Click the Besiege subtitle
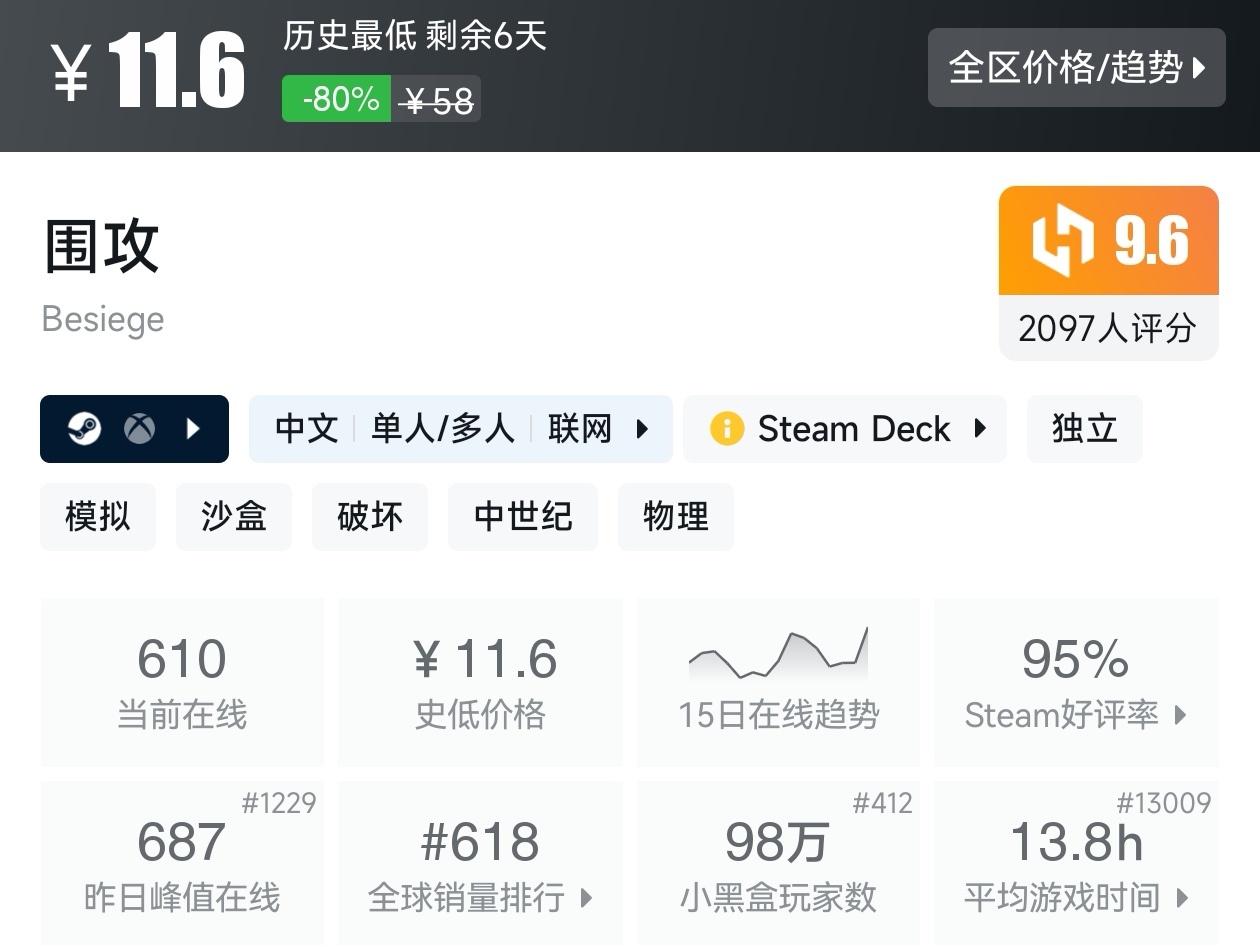Screen dimensions: 1260x945 pyautogui.click(x=103, y=320)
